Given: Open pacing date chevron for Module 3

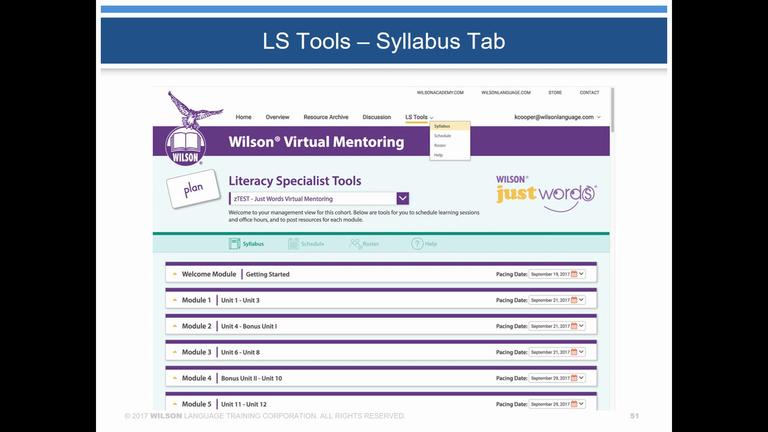Looking at the screenshot, I should point(581,352).
